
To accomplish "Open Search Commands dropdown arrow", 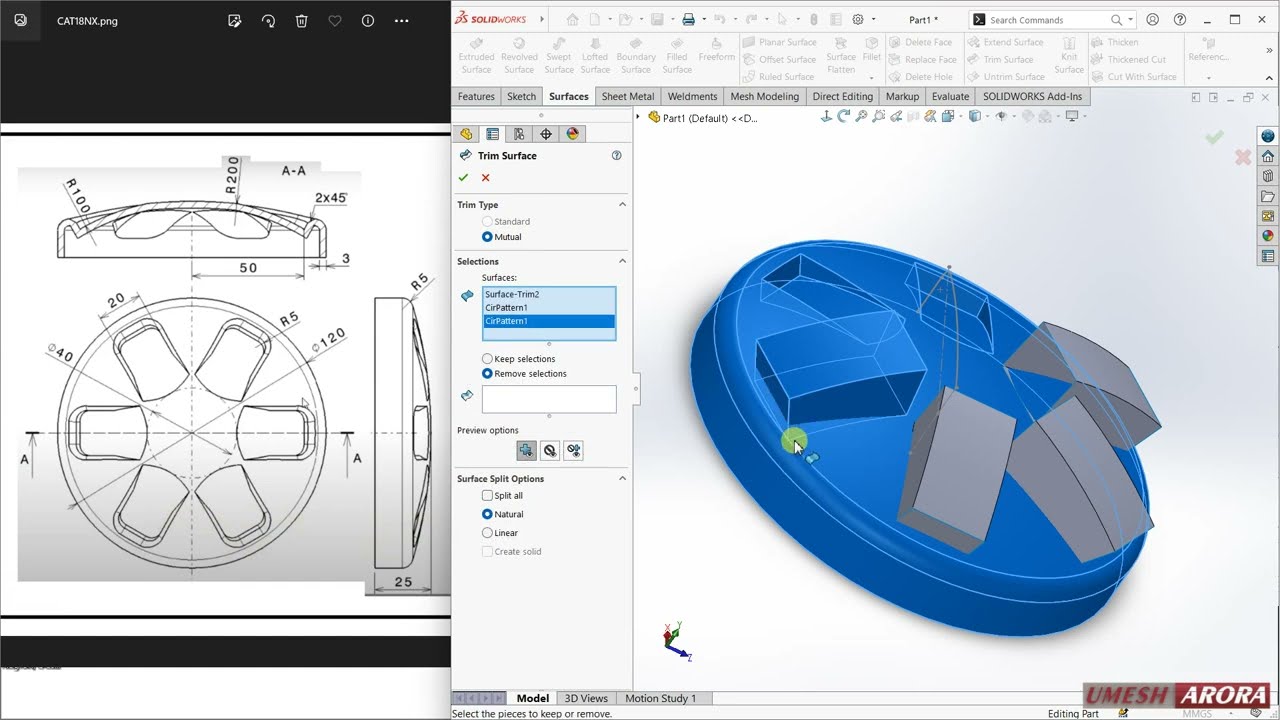I will coord(1131,20).
